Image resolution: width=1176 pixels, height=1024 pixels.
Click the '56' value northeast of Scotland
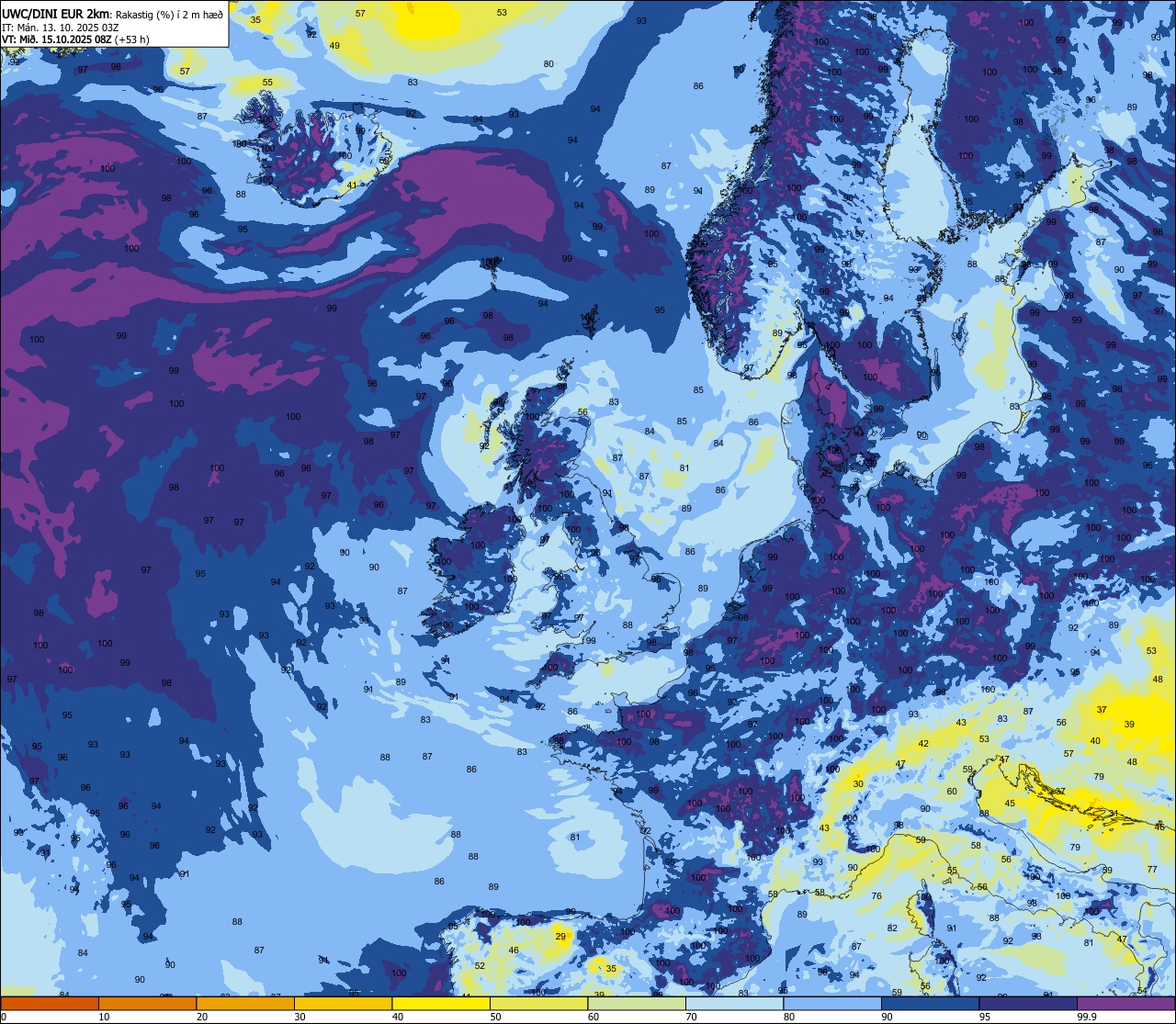(582, 412)
